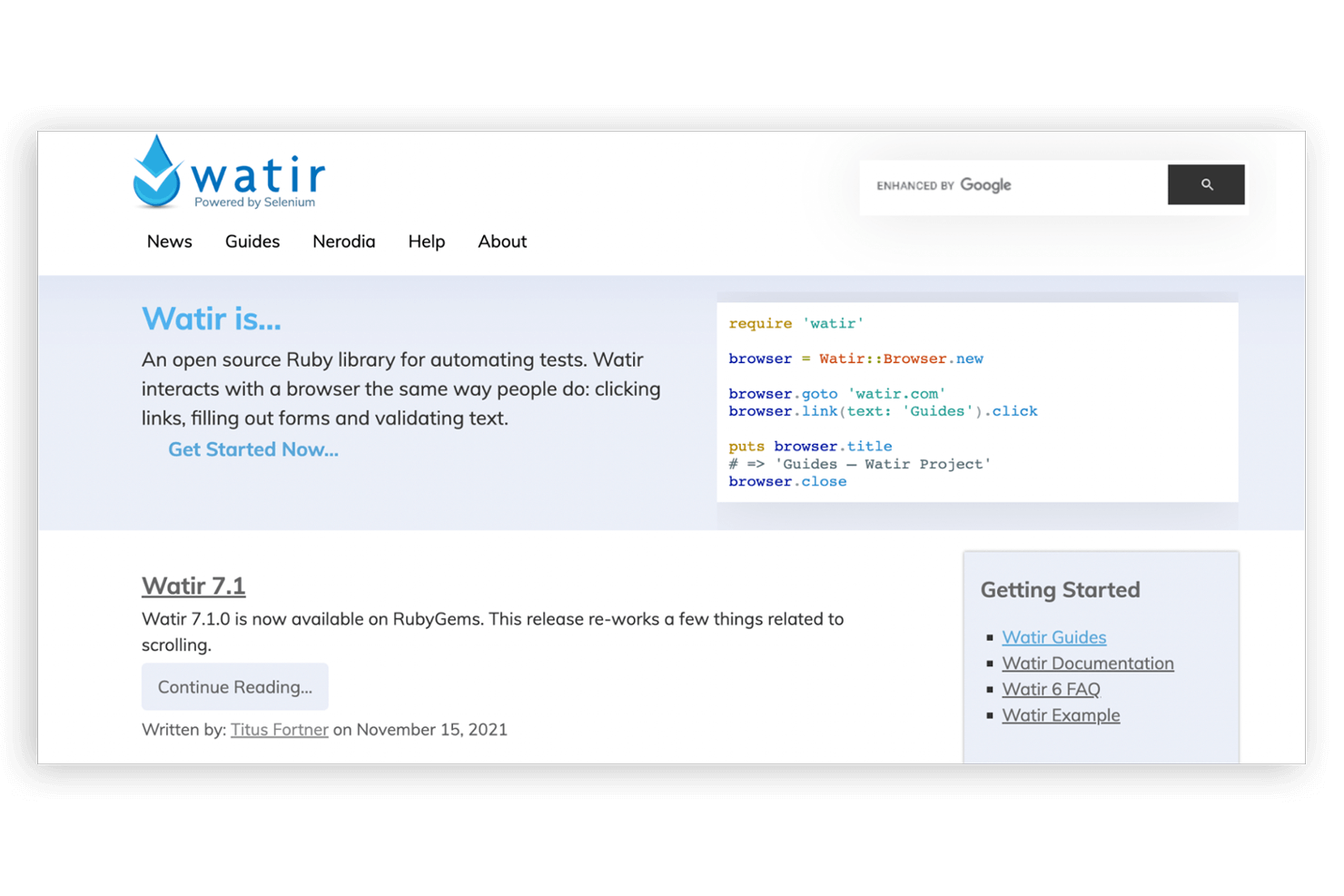Click the code snippet example box
This screenshot has width=1344, height=896.
pos(977,401)
